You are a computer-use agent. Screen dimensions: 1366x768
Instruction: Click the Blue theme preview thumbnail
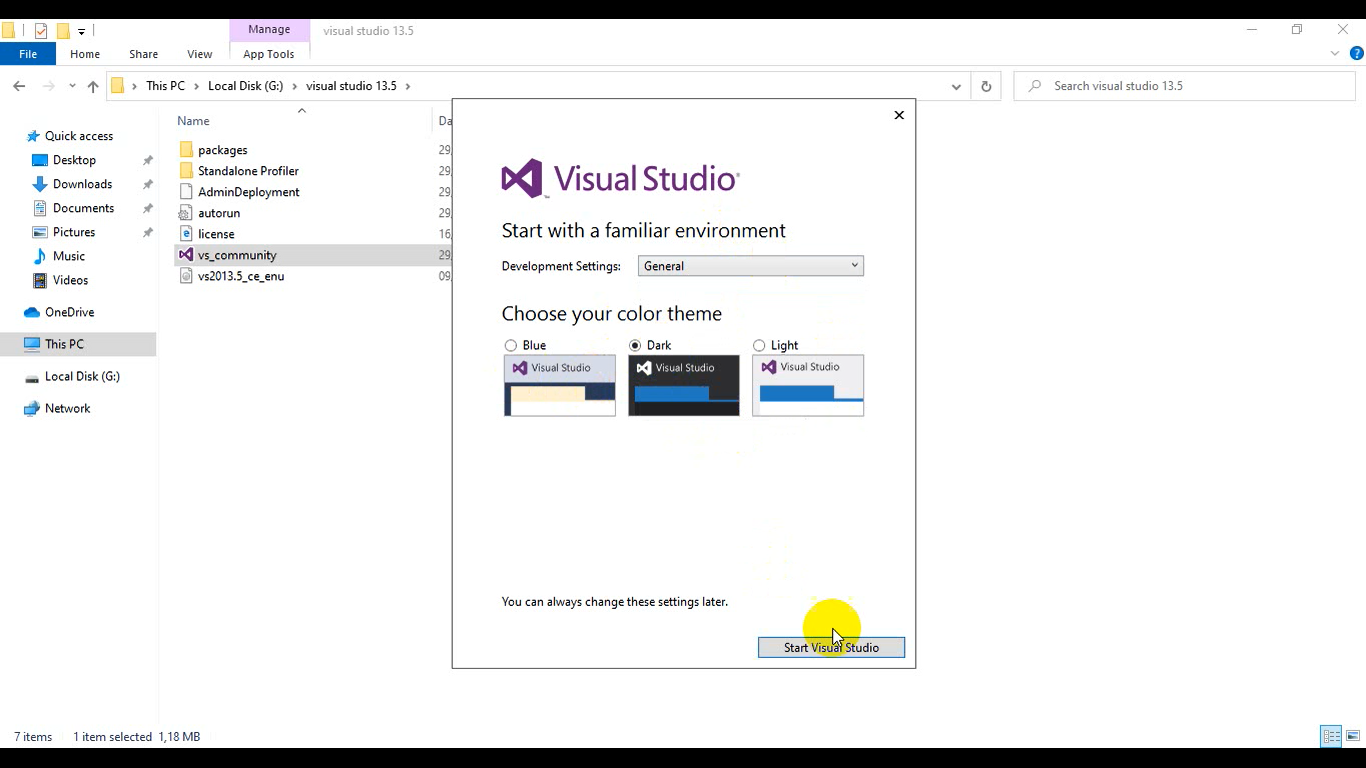coord(560,385)
